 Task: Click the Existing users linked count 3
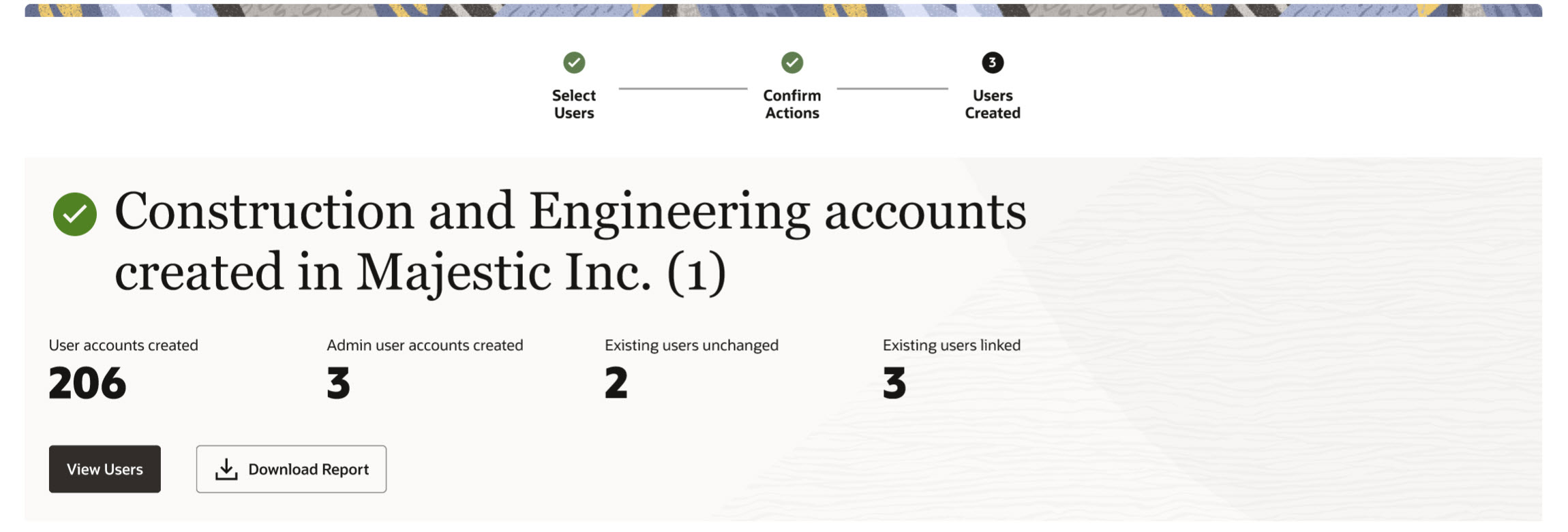[x=894, y=383]
